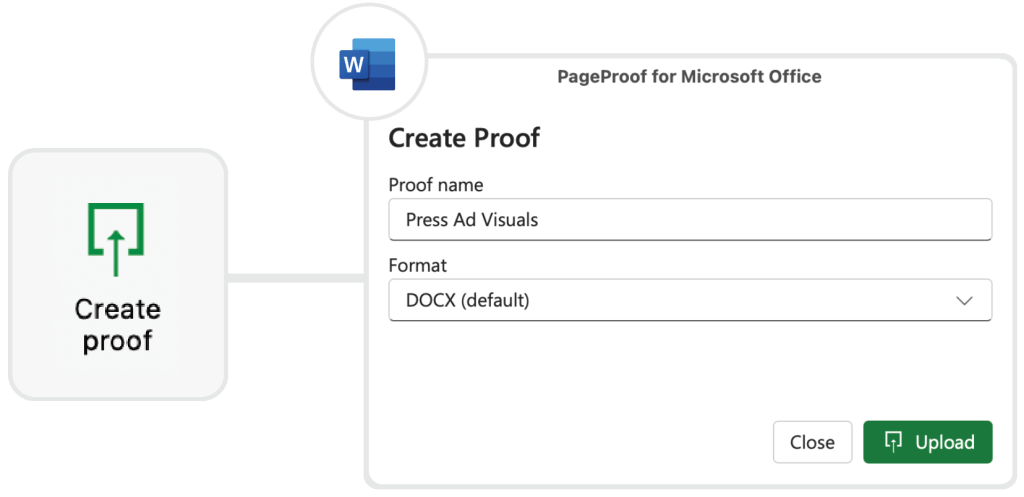
Task: Click the "Create proof" text label on tile
Action: tap(117, 325)
